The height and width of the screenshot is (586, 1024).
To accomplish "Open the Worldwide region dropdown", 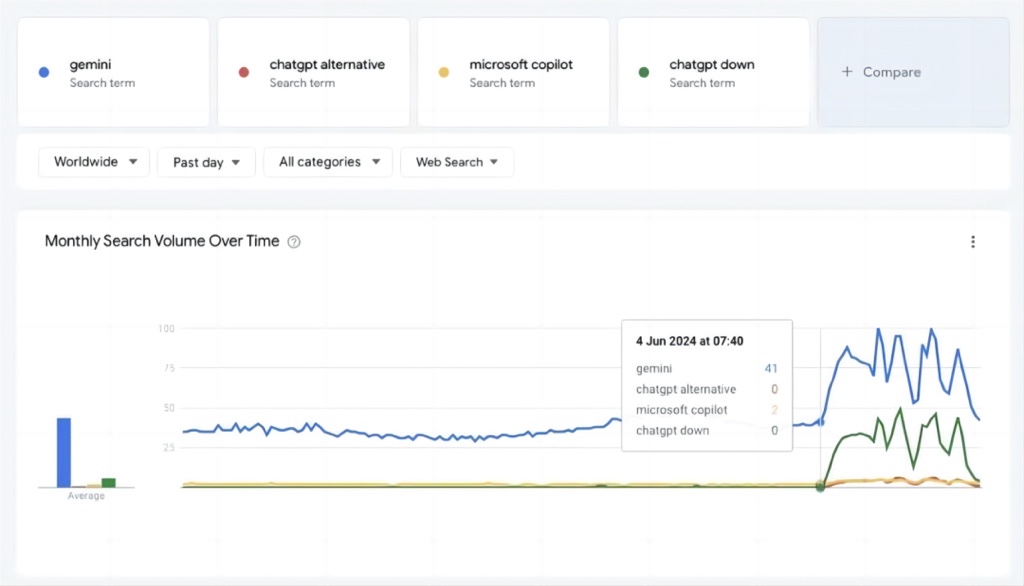I will (94, 162).
